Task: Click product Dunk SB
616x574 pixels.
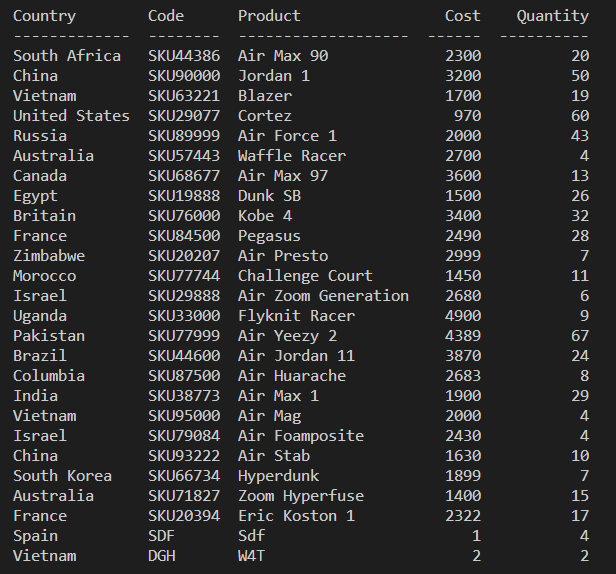Action: (269, 196)
